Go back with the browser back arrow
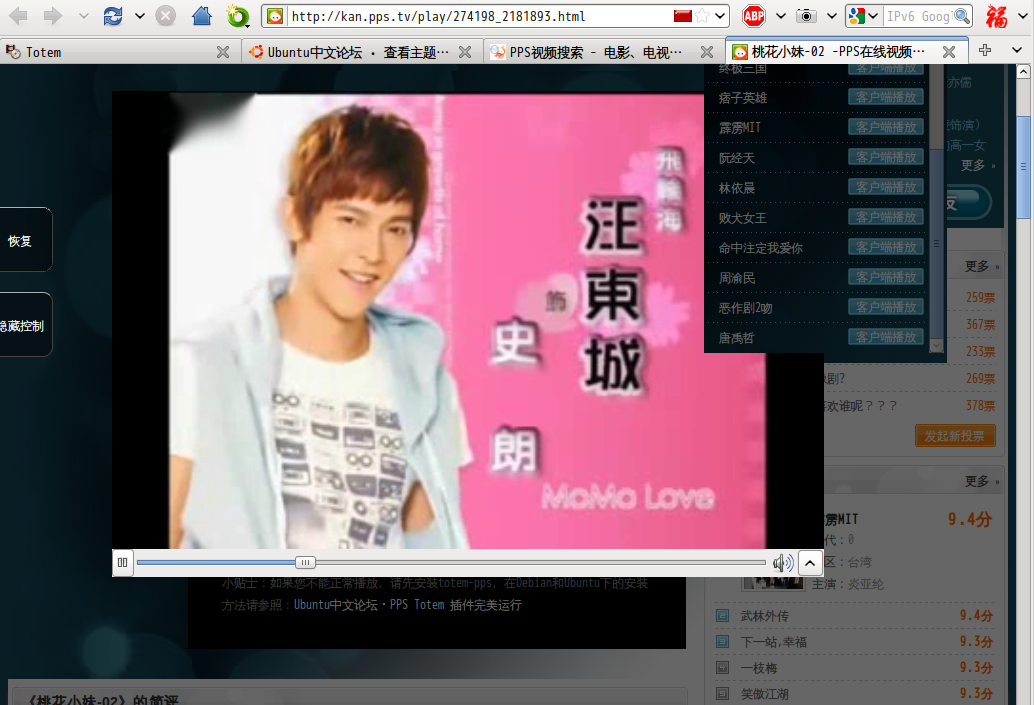The image size is (1034, 705). (x=18, y=16)
